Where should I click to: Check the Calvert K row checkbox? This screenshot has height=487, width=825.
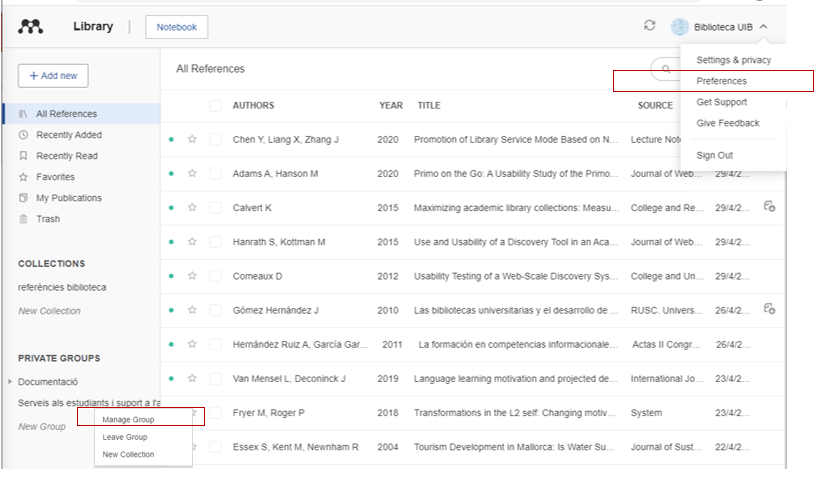point(215,208)
